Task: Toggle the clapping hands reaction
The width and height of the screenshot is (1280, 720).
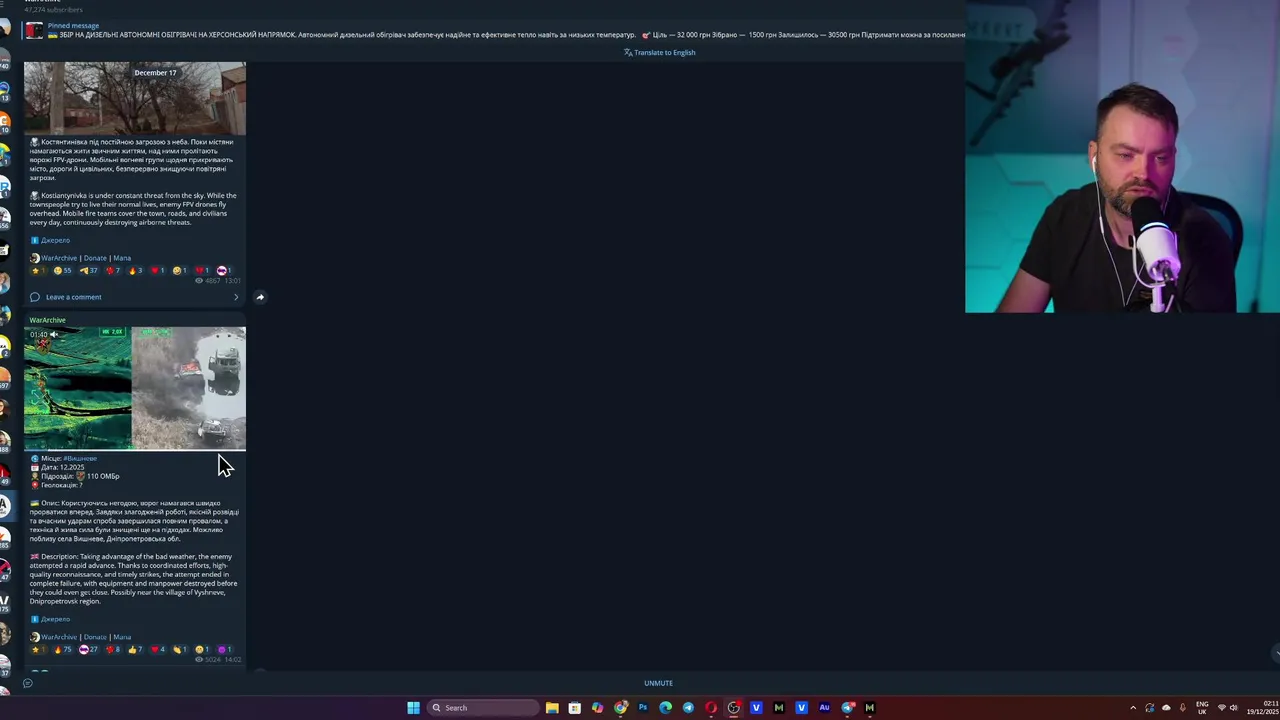Action: (181, 650)
